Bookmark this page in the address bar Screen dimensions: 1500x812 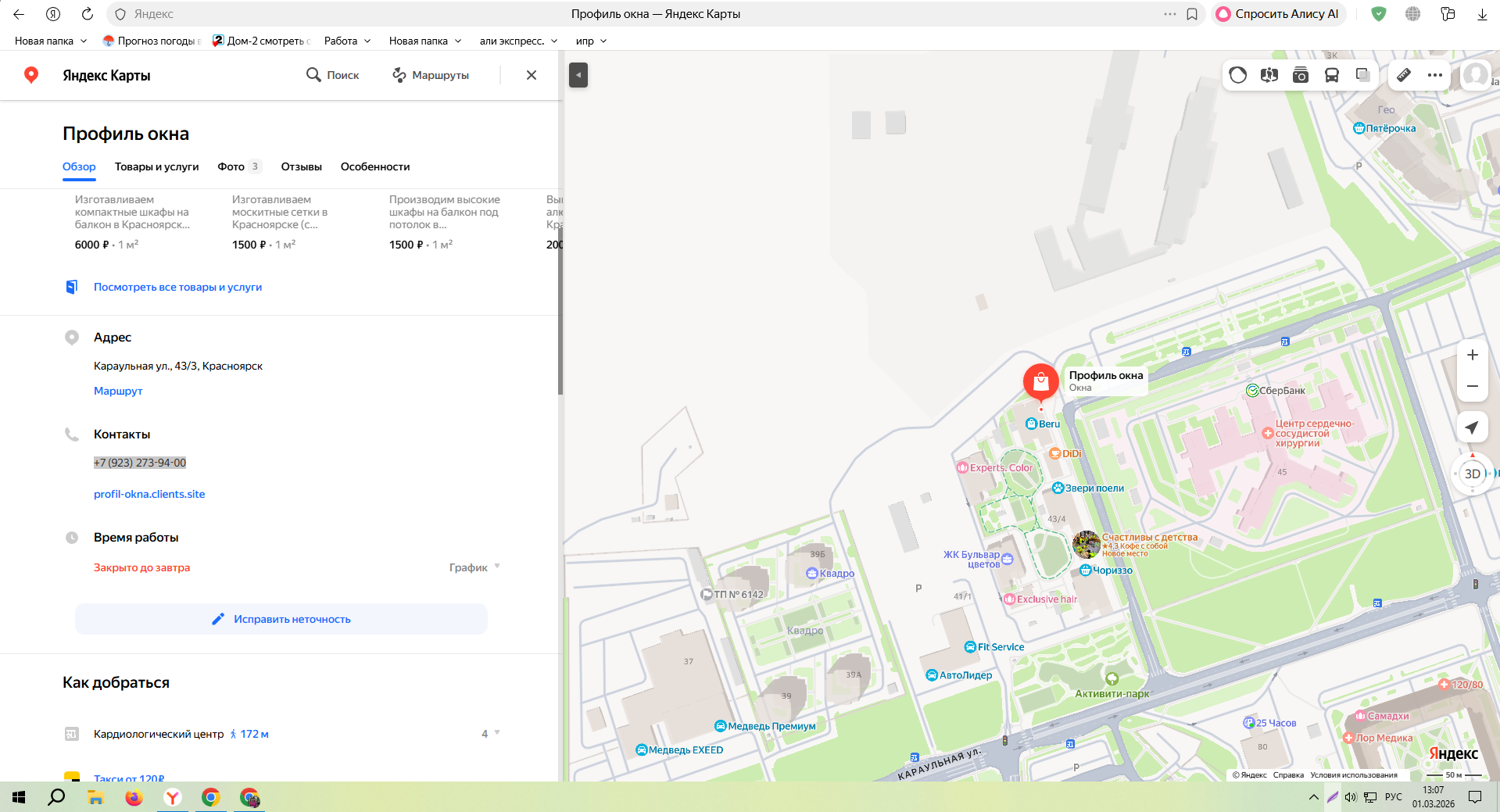(1192, 14)
